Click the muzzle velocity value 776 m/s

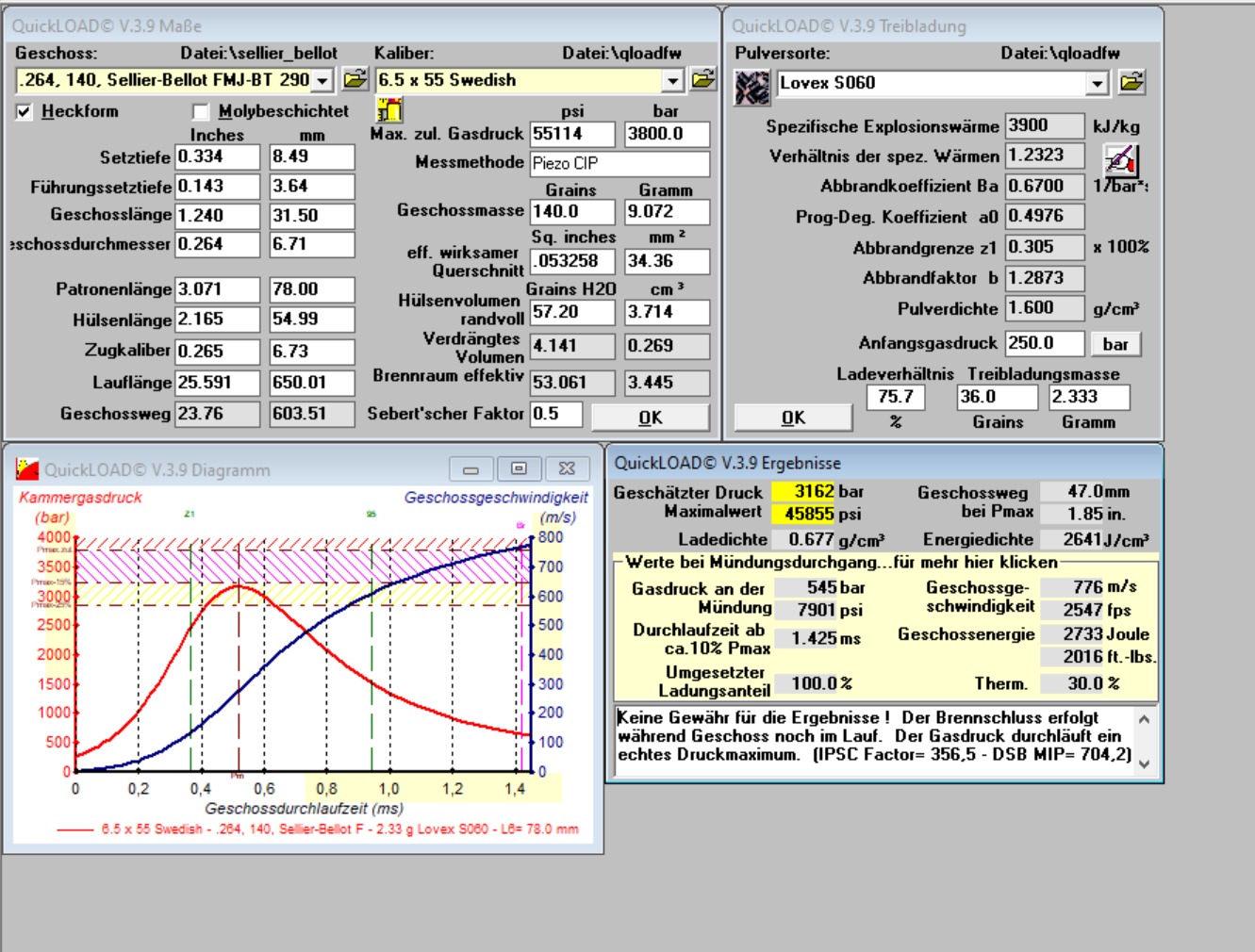pyautogui.click(x=1072, y=586)
